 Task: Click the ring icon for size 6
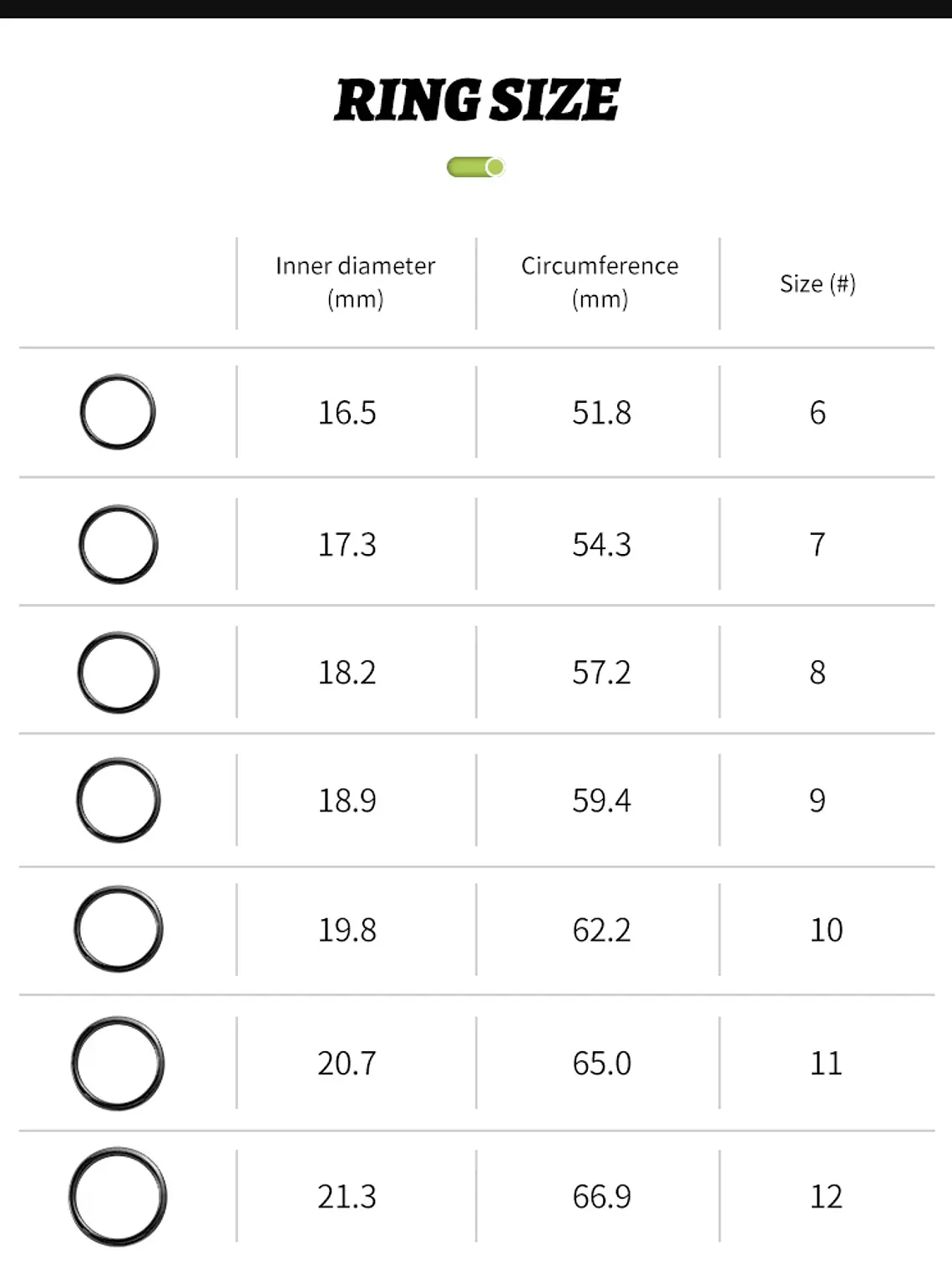tap(118, 412)
